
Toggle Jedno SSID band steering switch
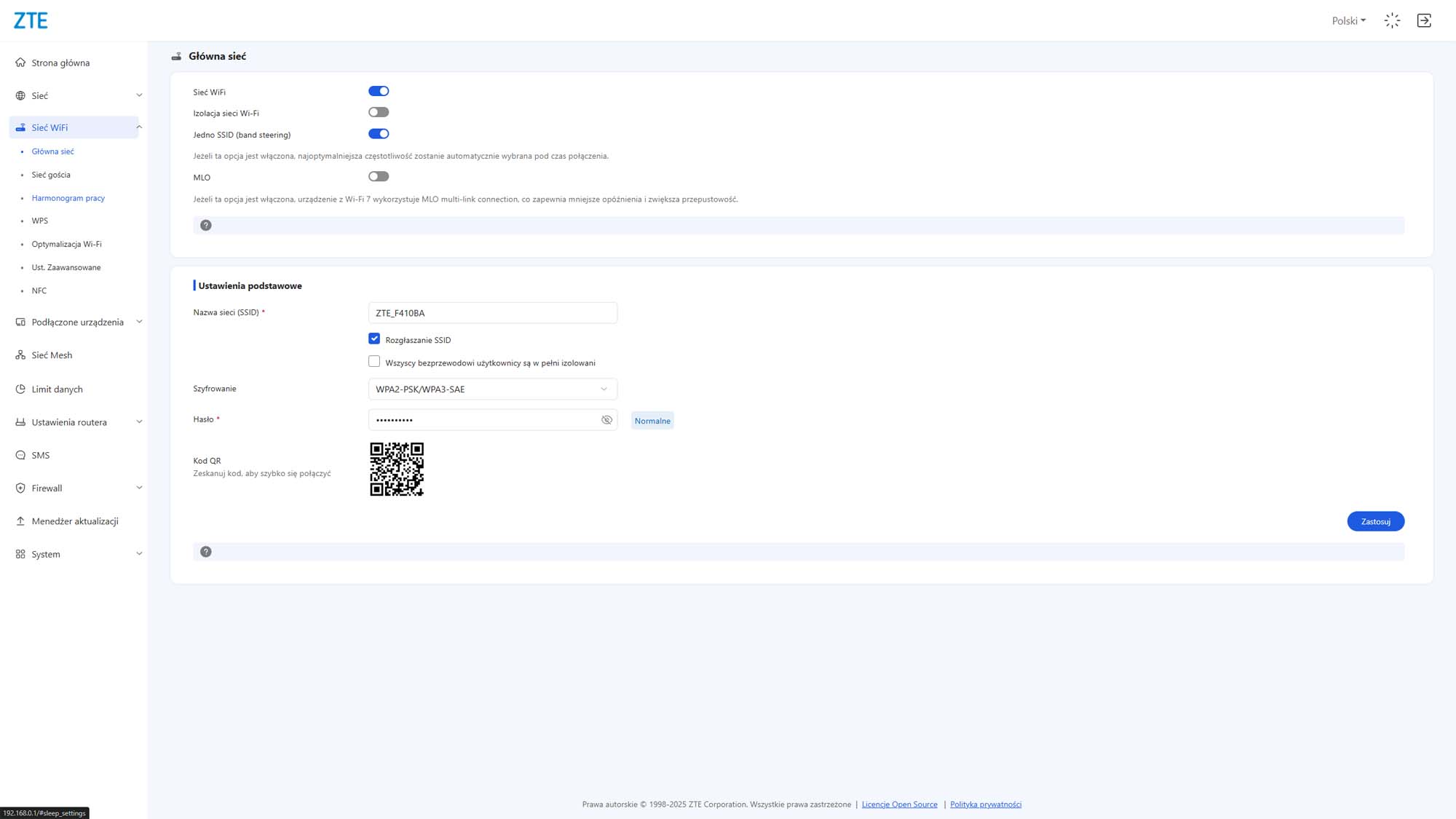[x=379, y=134]
